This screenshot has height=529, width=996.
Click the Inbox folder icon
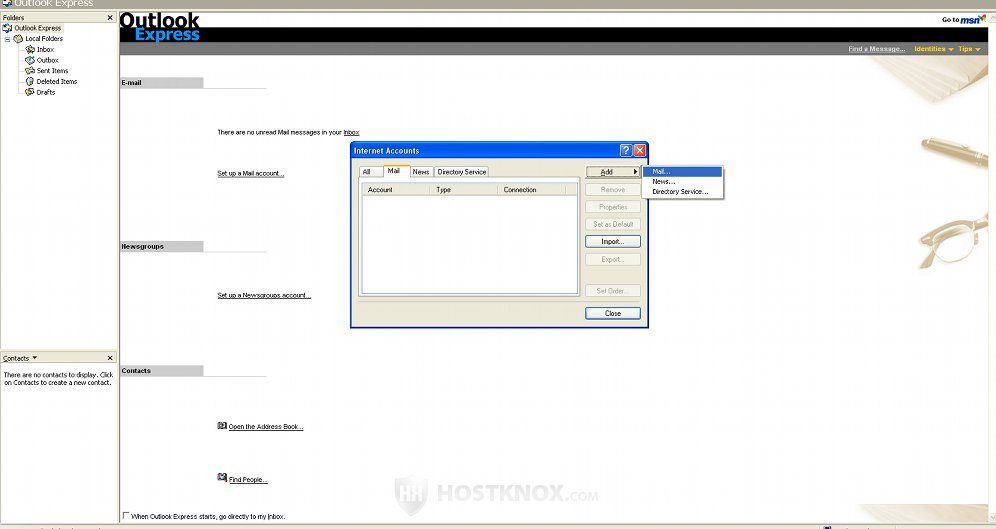[30, 50]
